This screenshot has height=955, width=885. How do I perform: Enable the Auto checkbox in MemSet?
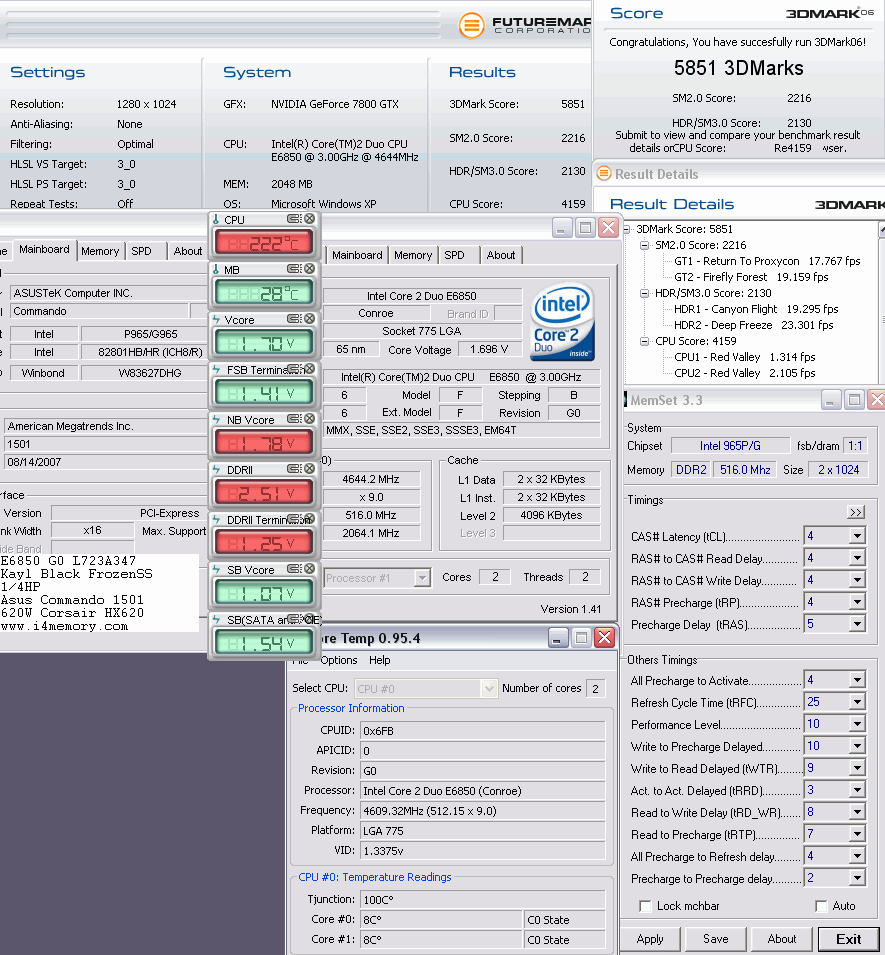(x=821, y=906)
